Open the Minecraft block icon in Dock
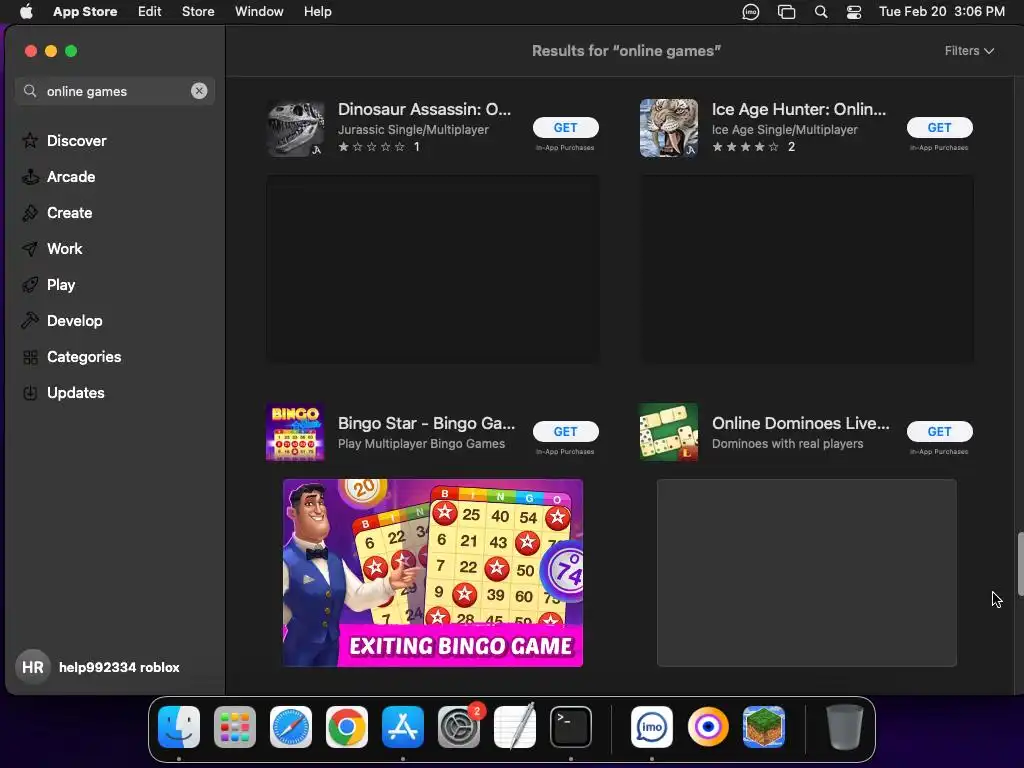Screen dimensions: 1024x768 click(764, 727)
